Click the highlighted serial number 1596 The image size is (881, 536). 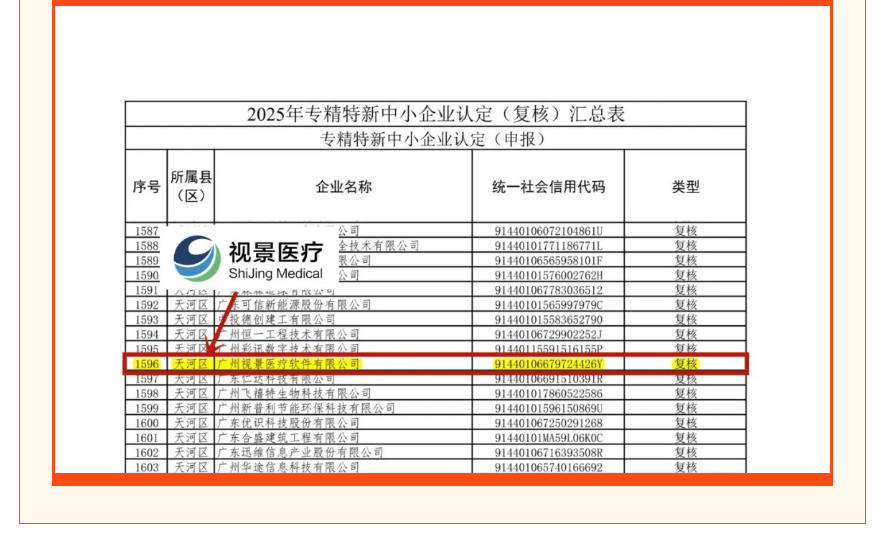click(146, 364)
